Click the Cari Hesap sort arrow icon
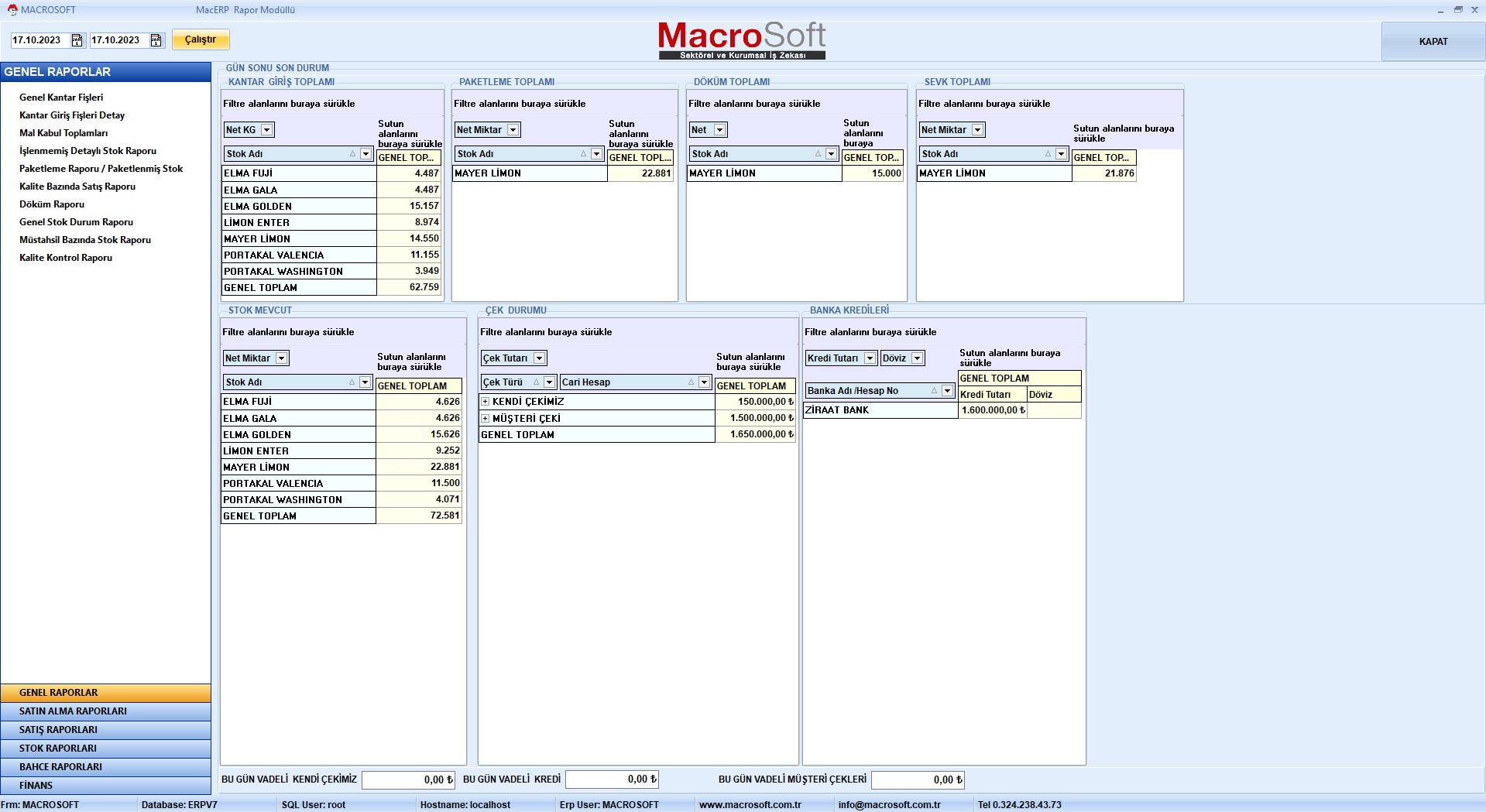Viewport: 1486px width, 812px height. tap(691, 382)
